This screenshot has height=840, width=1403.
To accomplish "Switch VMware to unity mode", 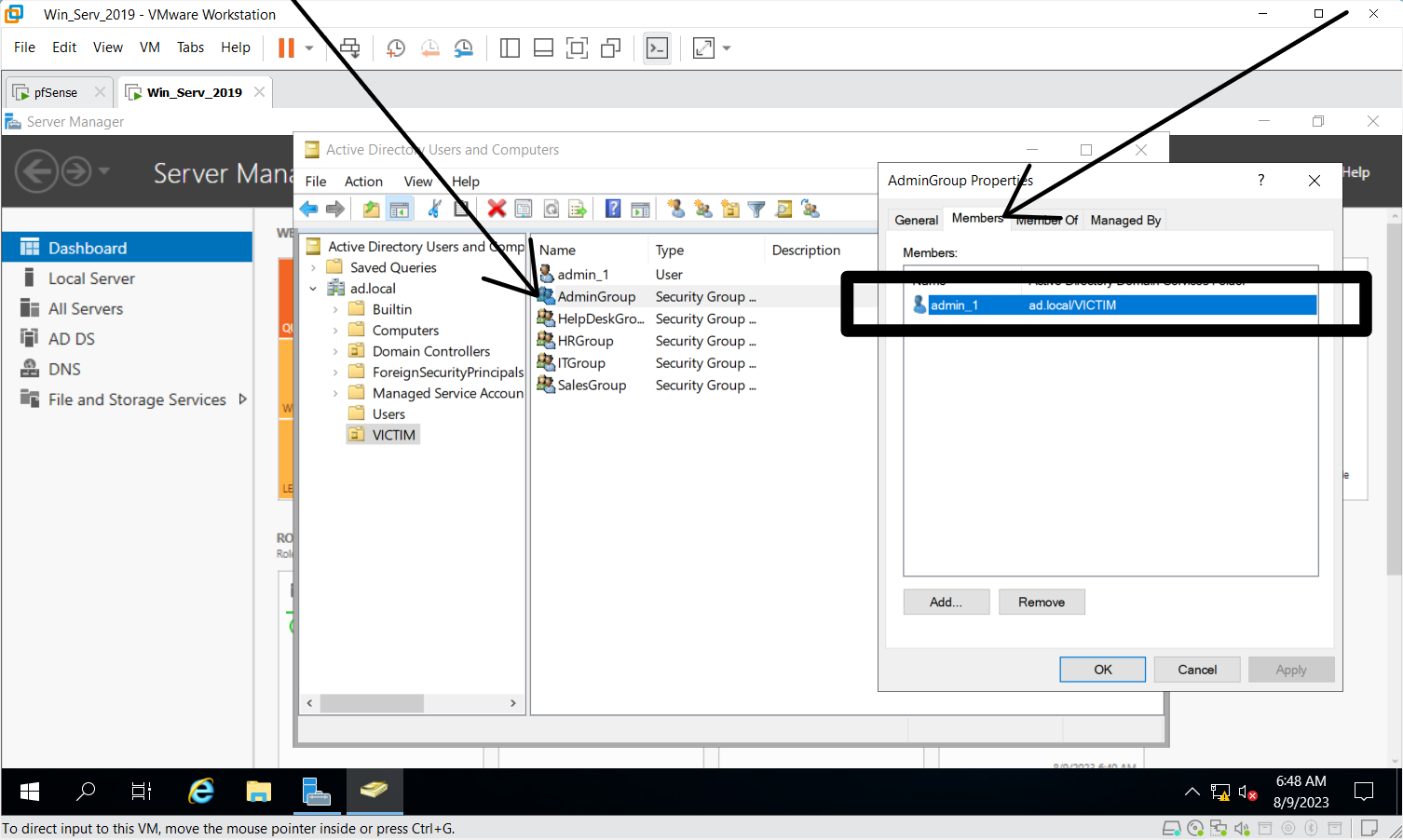I will click(x=611, y=47).
